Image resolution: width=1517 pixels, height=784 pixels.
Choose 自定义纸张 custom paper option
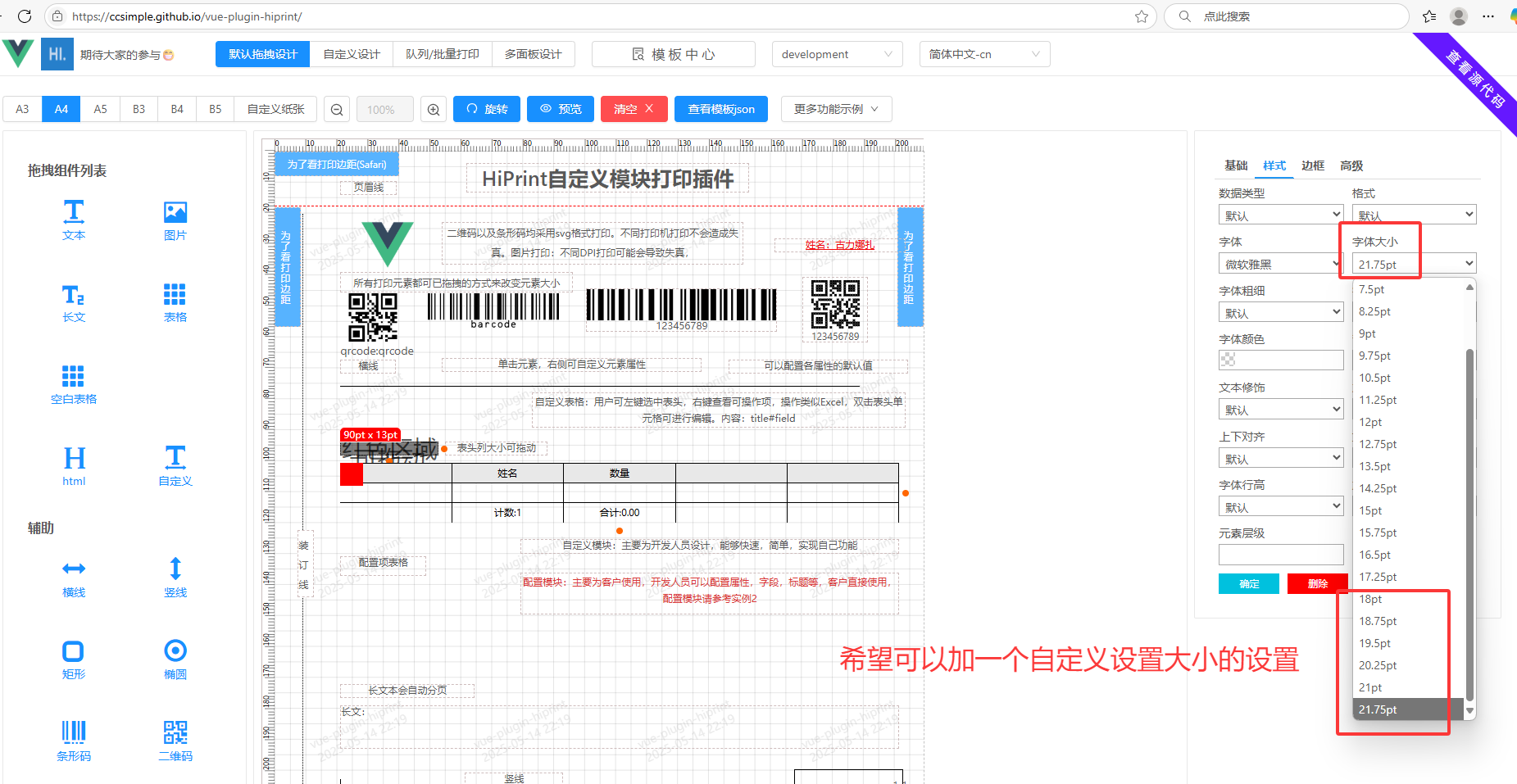point(276,109)
